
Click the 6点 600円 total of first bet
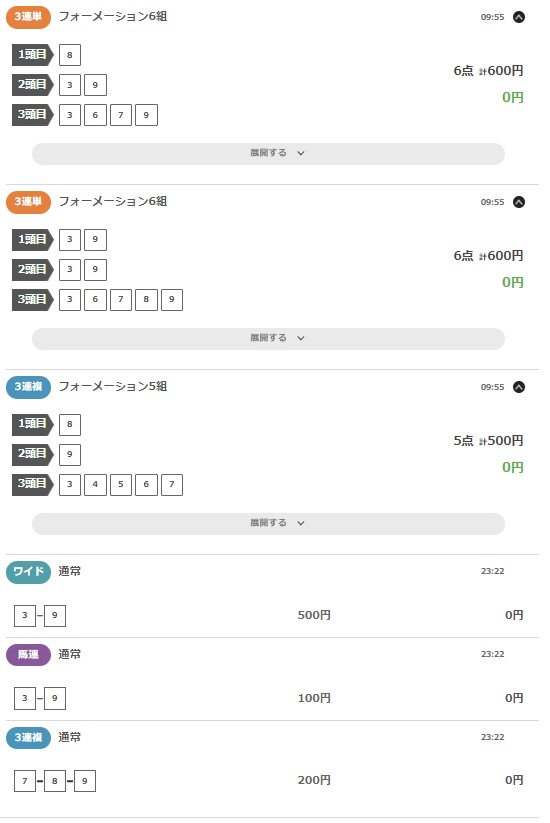click(x=488, y=71)
